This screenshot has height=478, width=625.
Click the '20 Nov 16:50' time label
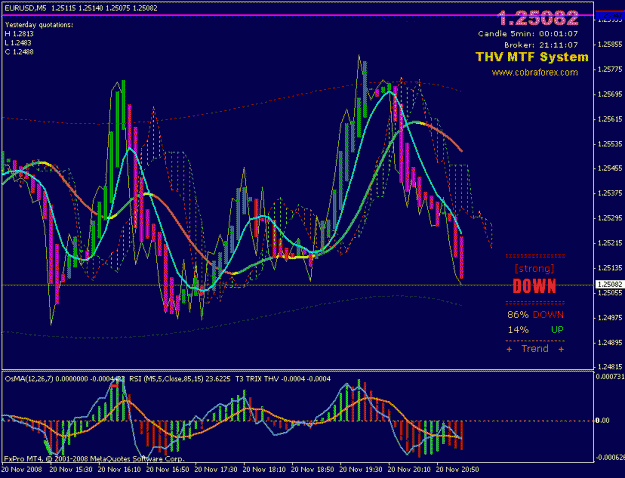(x=167, y=470)
